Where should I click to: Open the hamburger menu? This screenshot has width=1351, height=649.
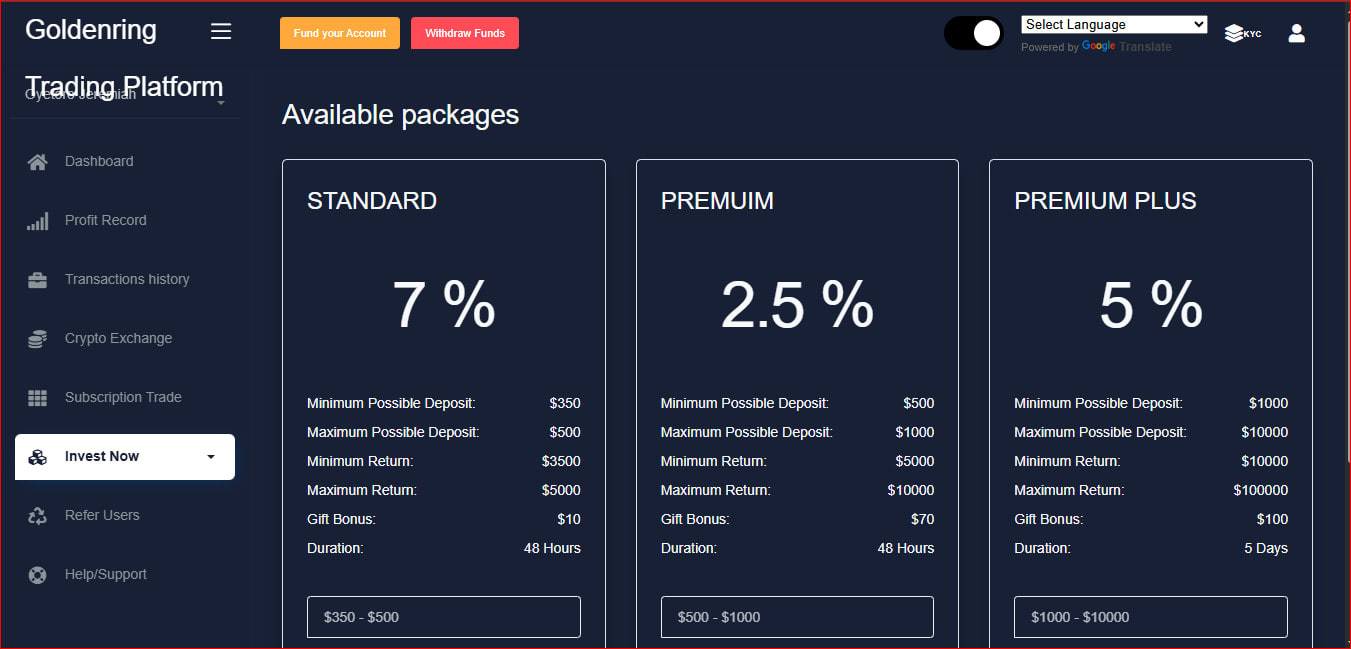click(x=221, y=31)
